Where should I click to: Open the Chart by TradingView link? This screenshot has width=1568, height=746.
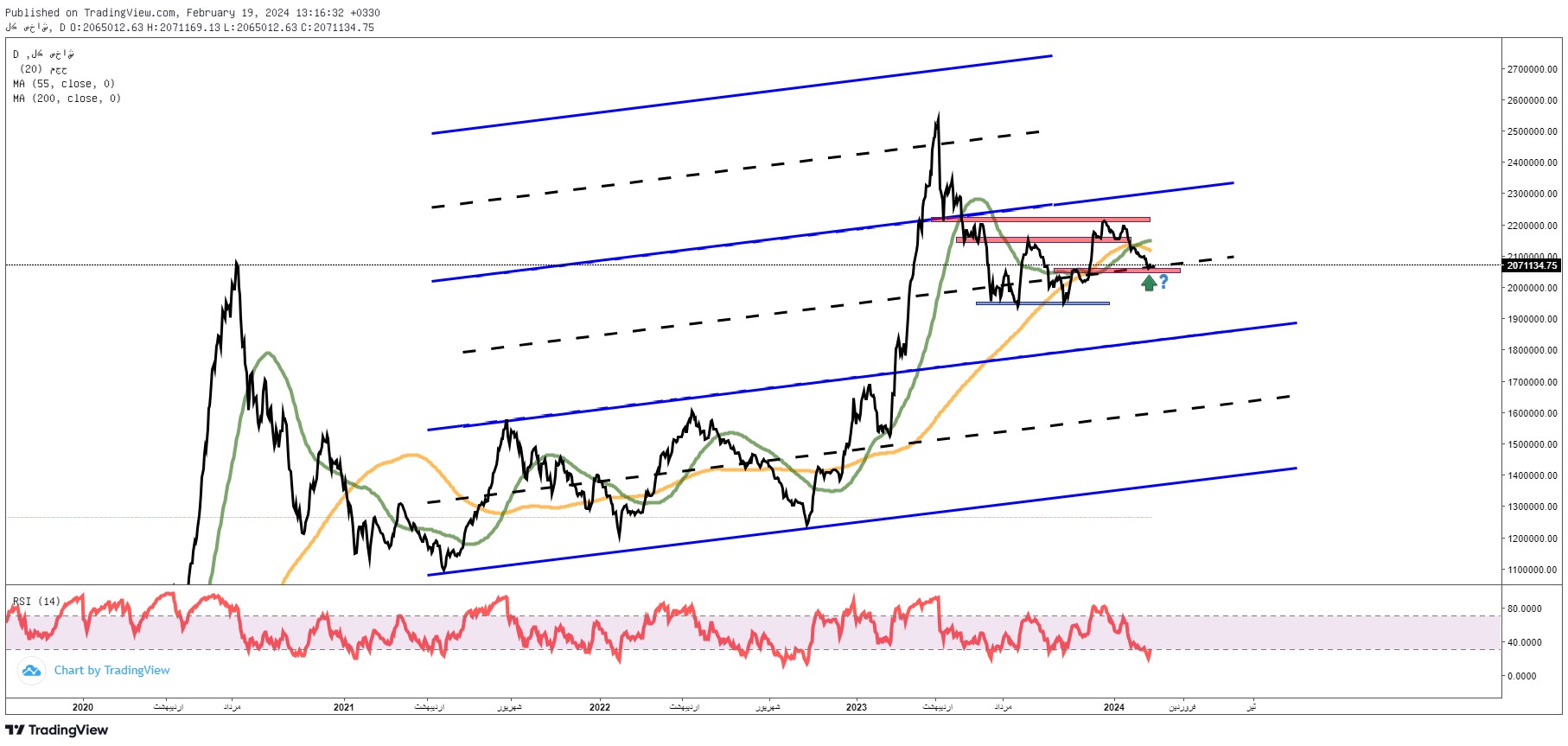coord(112,671)
